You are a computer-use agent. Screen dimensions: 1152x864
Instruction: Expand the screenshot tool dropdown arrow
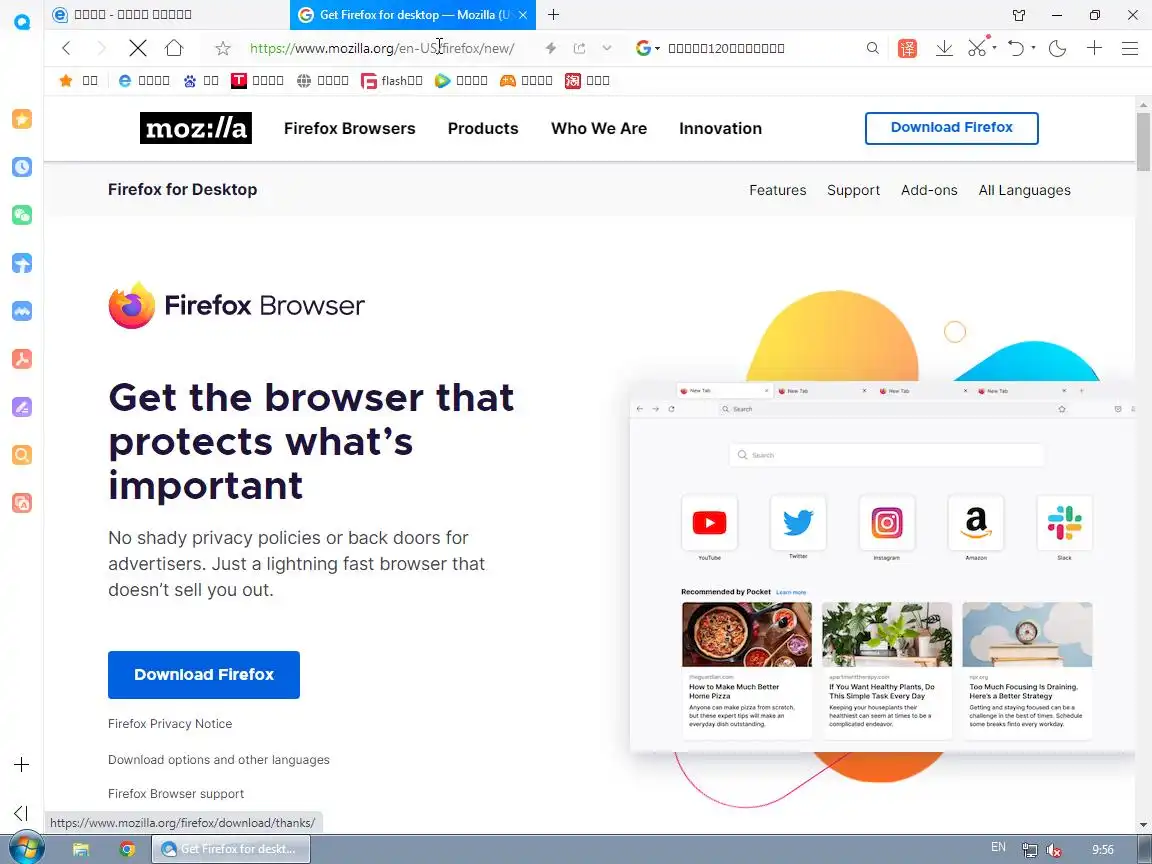[994, 48]
